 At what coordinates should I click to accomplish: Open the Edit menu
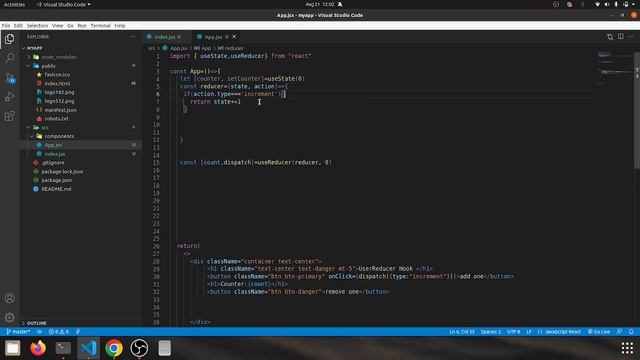coord(18,25)
